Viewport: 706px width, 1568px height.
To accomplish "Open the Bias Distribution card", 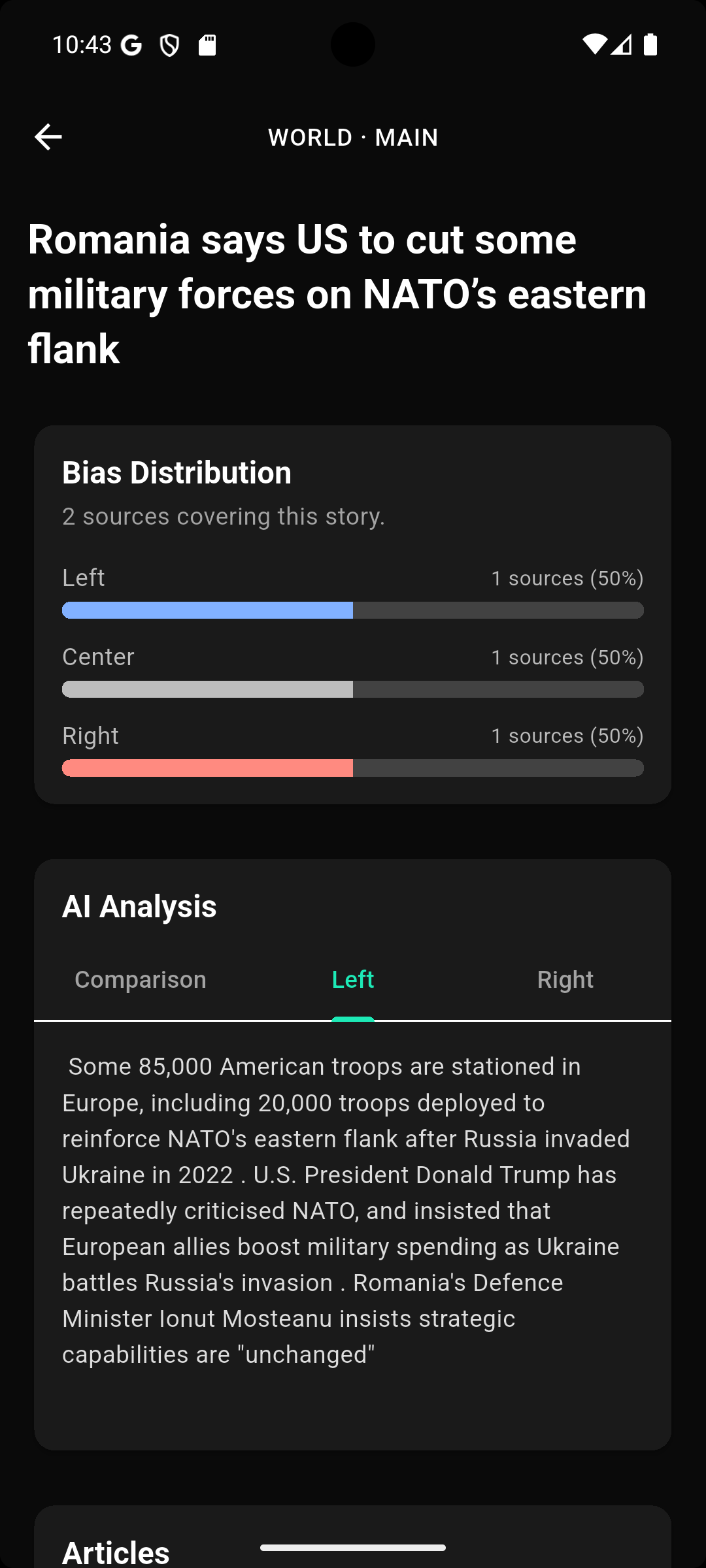I will pos(176,472).
